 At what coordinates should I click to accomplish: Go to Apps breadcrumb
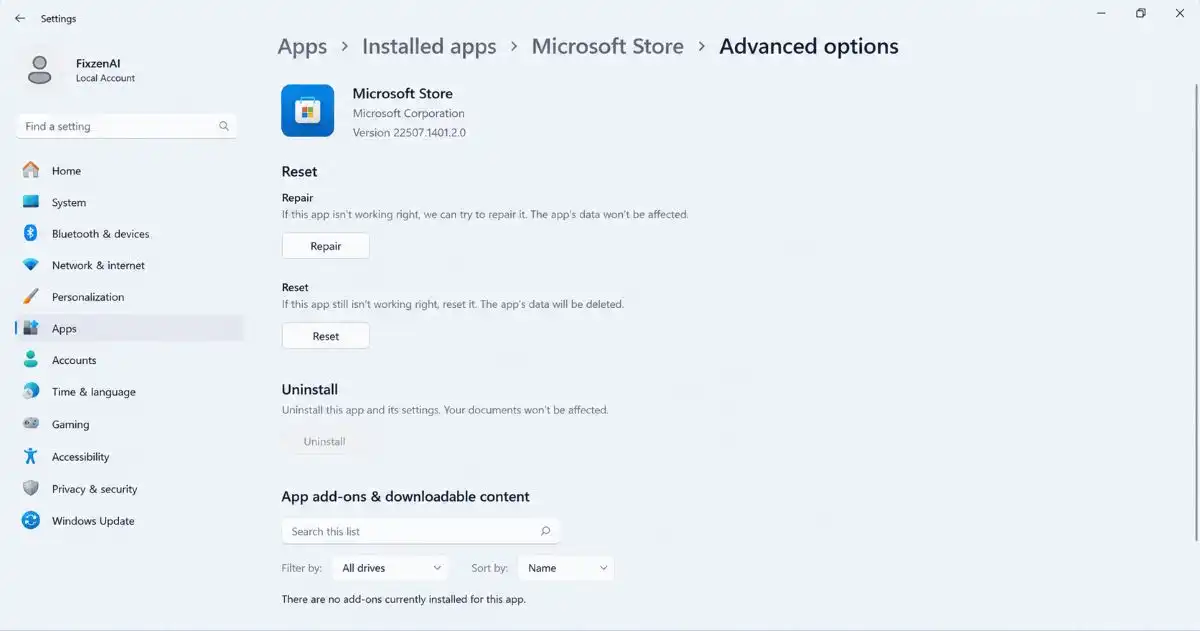[x=302, y=47]
